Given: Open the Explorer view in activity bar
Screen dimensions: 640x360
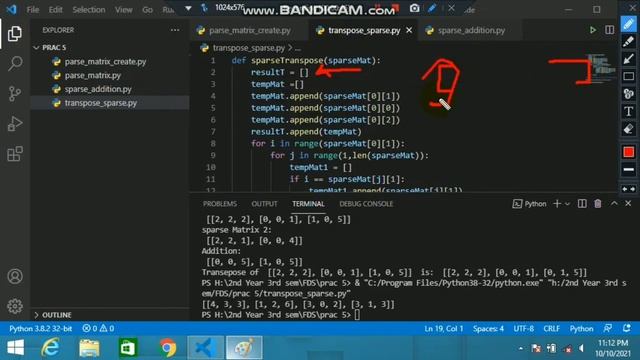Looking at the screenshot, I should (x=15, y=33).
